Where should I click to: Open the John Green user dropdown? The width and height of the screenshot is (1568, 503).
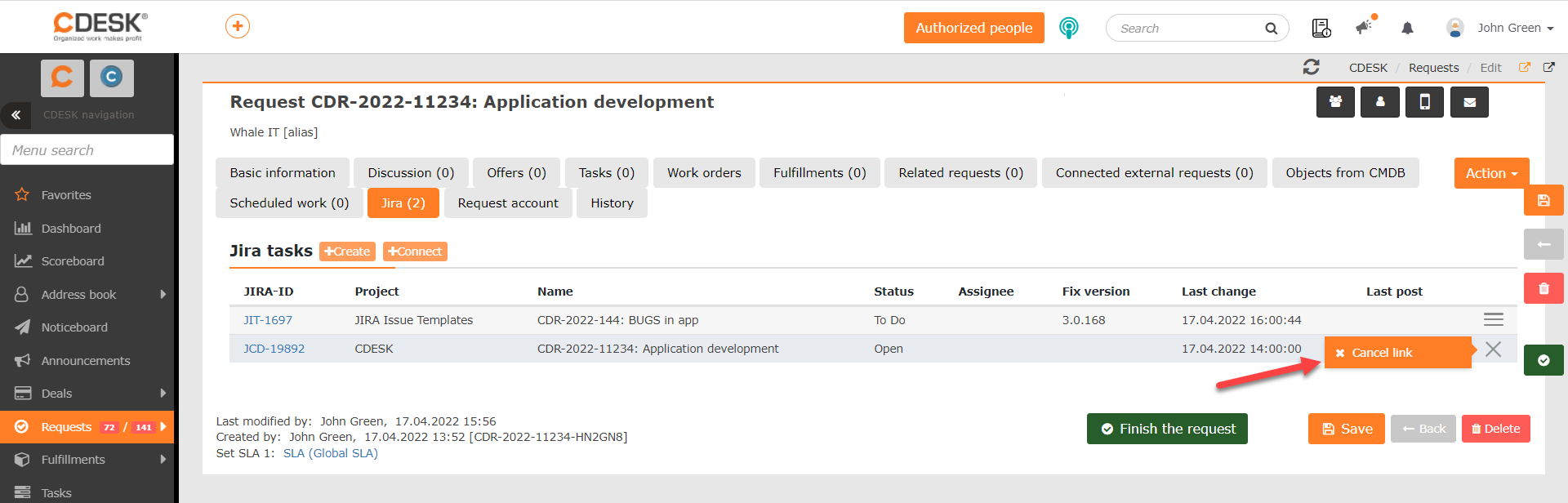[x=1515, y=28]
